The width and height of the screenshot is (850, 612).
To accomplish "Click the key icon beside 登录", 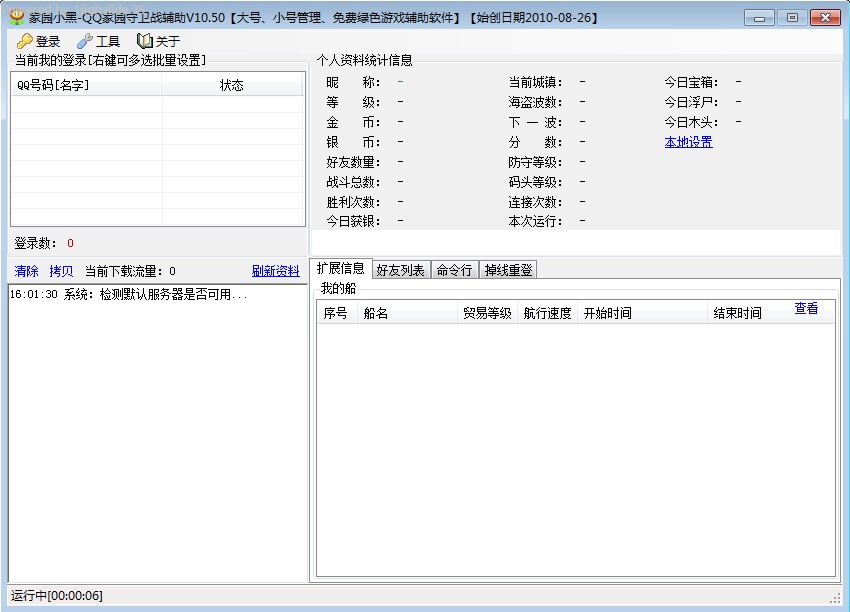I will [24, 41].
